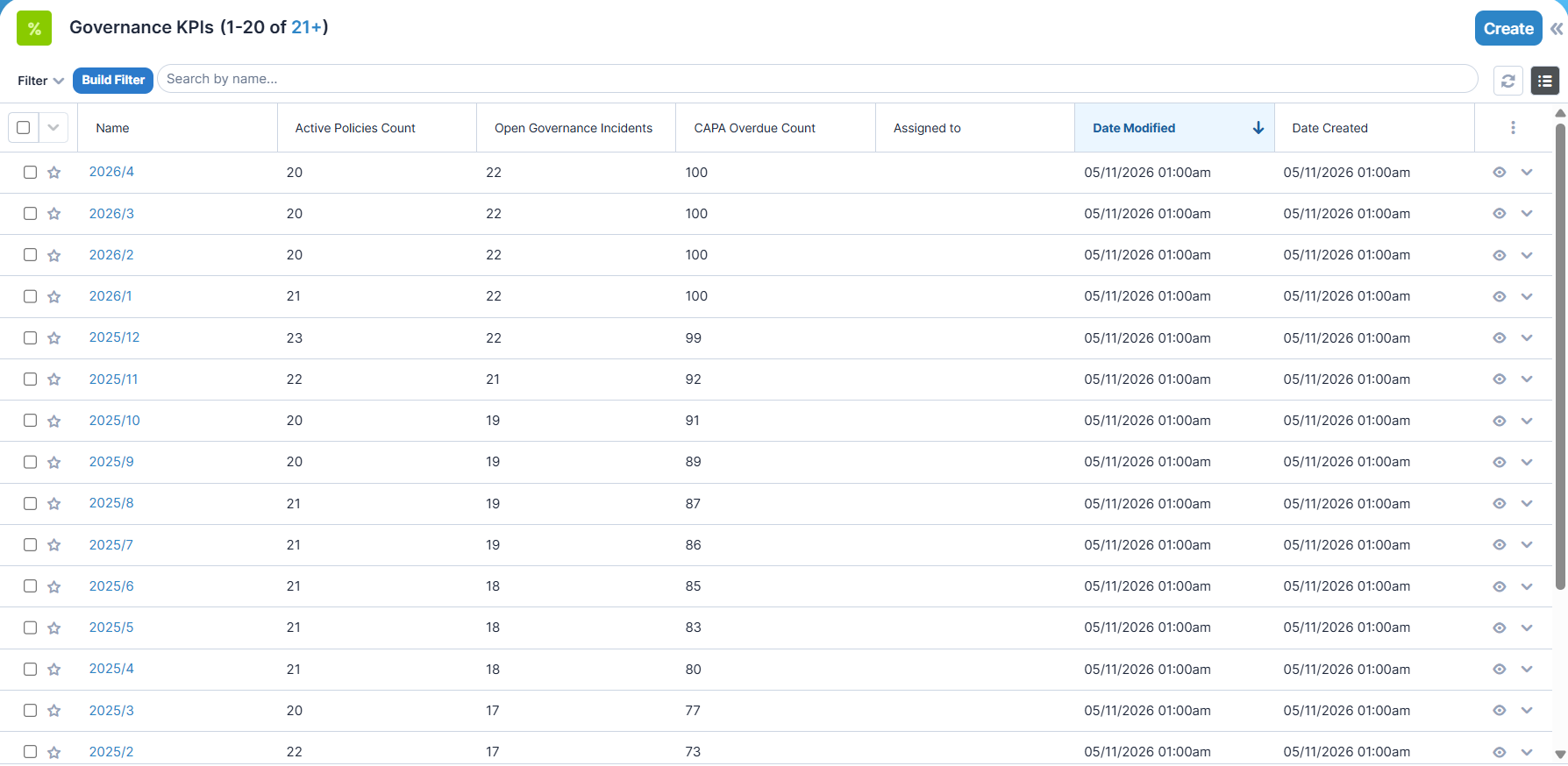This screenshot has width=1568, height=766.
Task: Open the column options three-dot menu
Action: 1513,128
